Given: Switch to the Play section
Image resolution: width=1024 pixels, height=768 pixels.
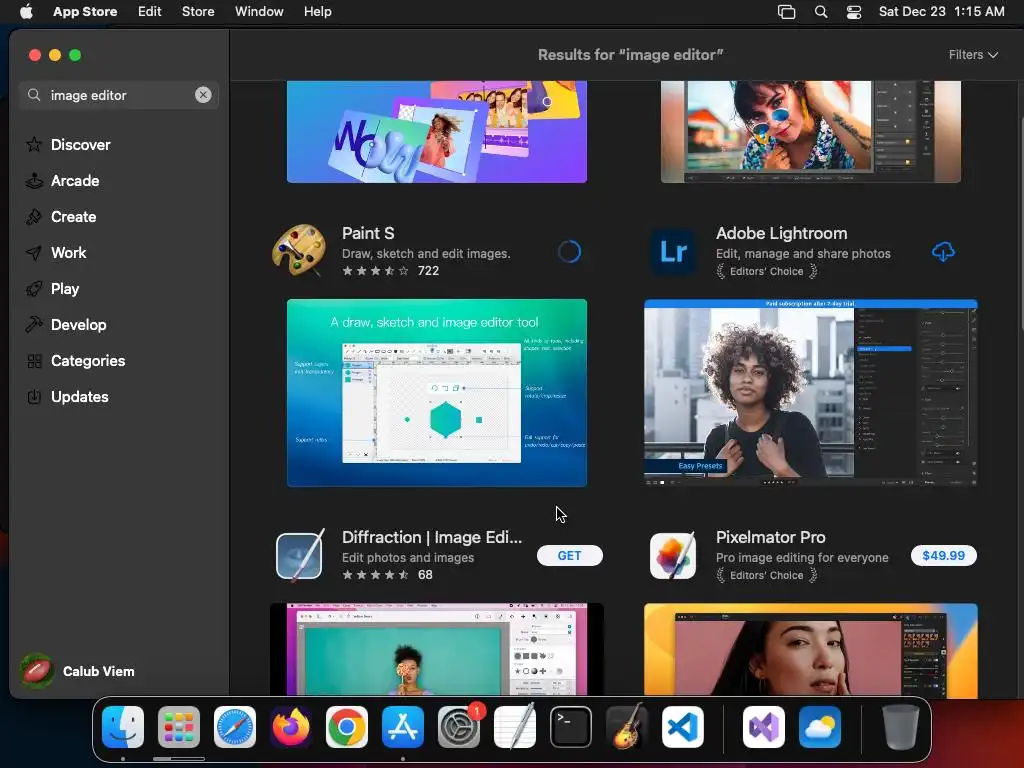Looking at the screenshot, I should (52, 289).
